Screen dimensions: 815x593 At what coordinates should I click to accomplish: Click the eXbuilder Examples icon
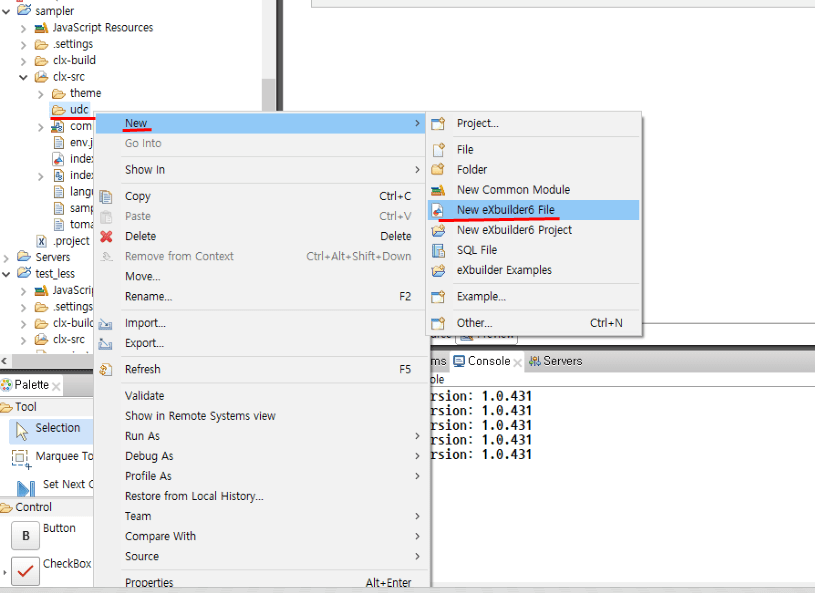[x=438, y=270]
